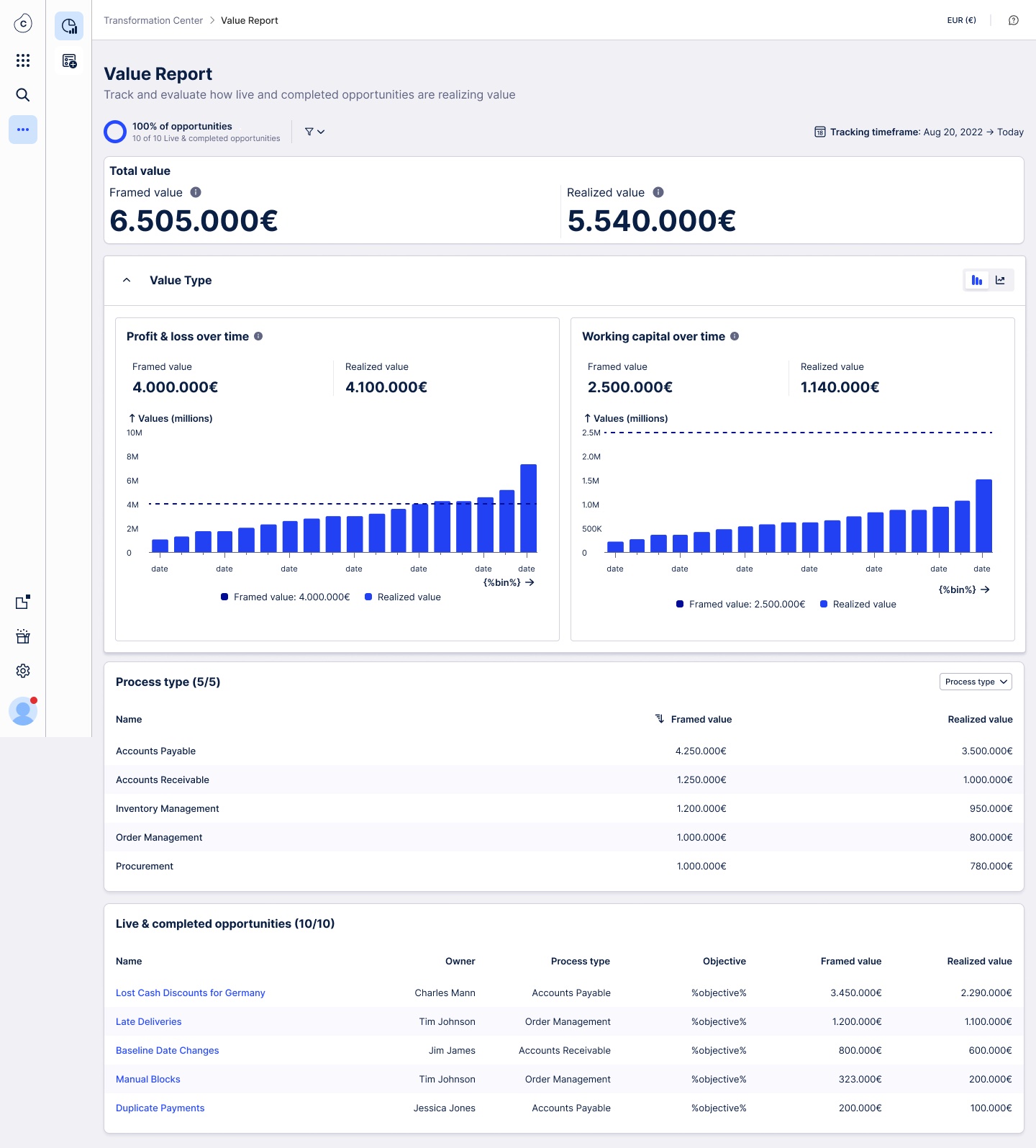Go to Transformation Center breadcrumb

(153, 20)
